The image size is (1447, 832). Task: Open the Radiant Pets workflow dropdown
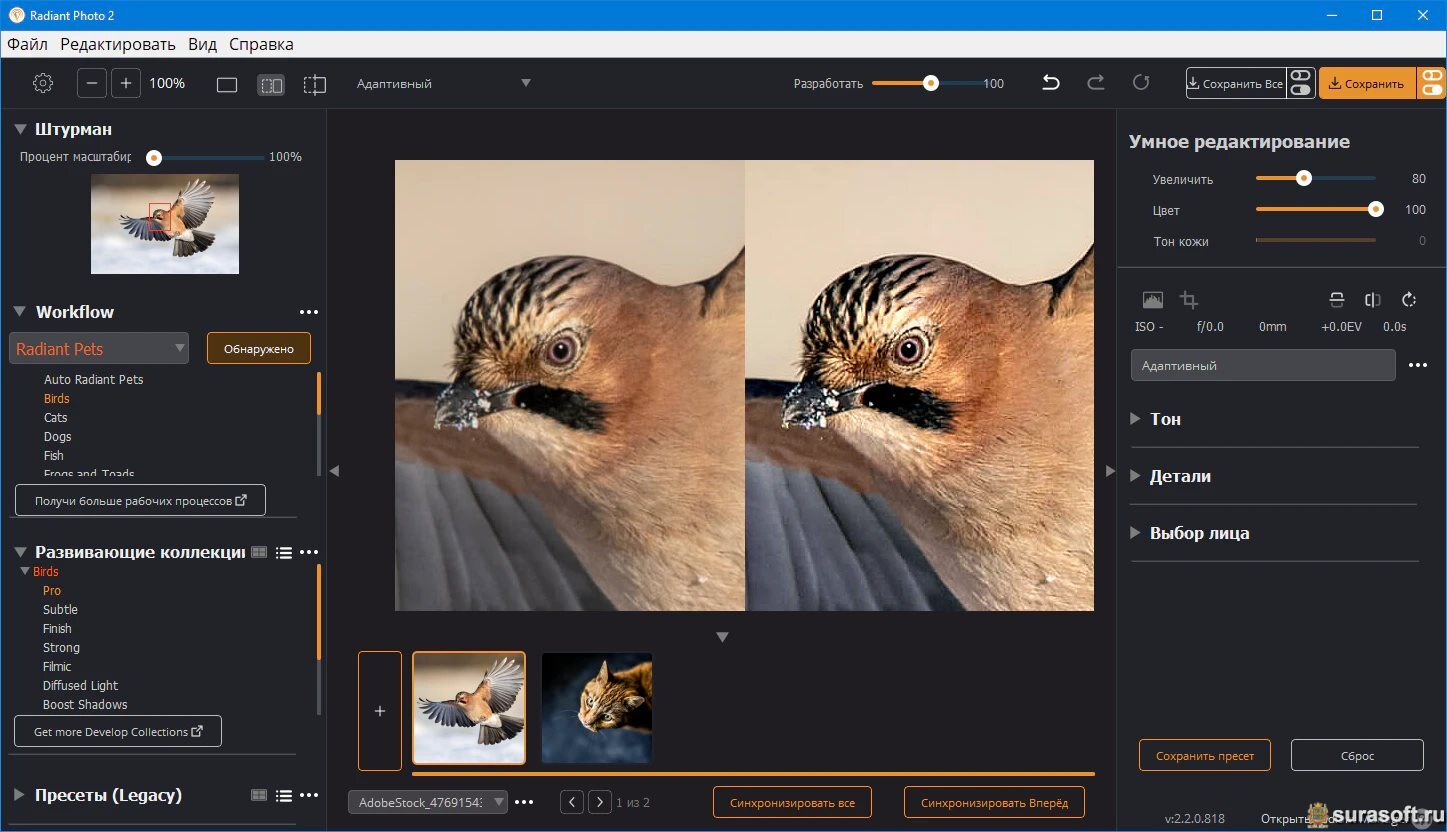[x=99, y=348]
